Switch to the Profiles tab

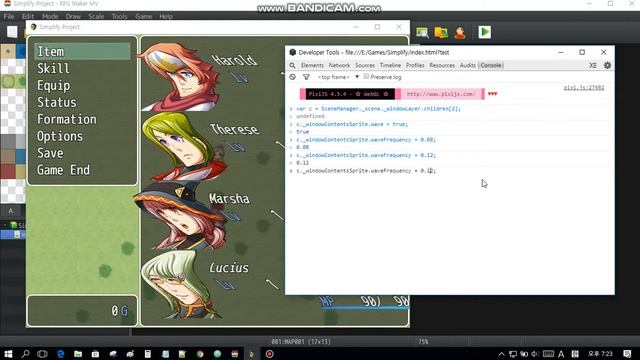point(415,65)
